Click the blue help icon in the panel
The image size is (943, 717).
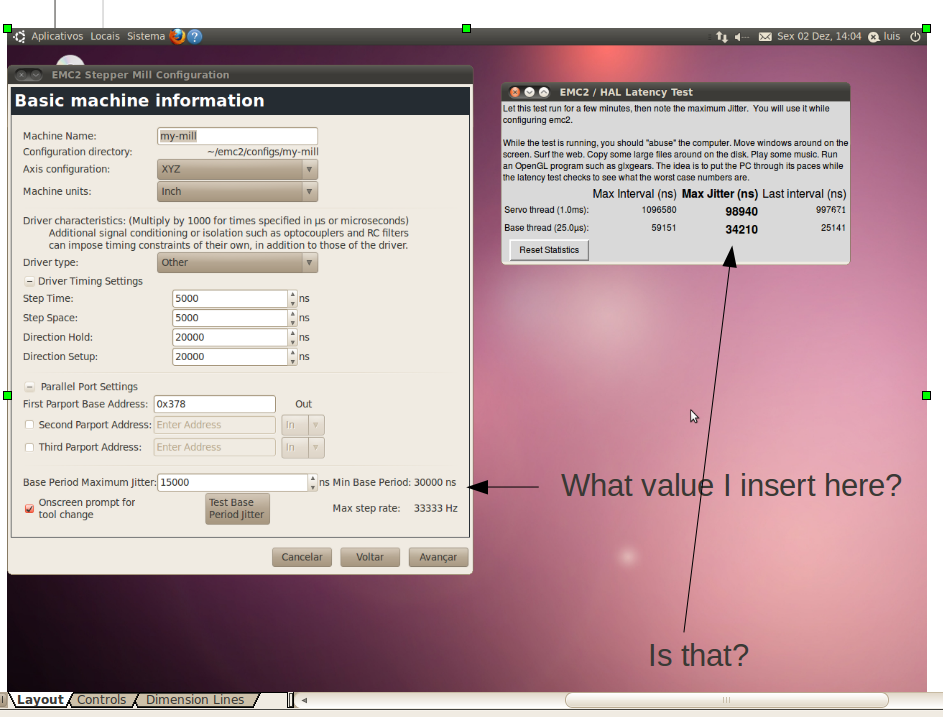click(194, 37)
